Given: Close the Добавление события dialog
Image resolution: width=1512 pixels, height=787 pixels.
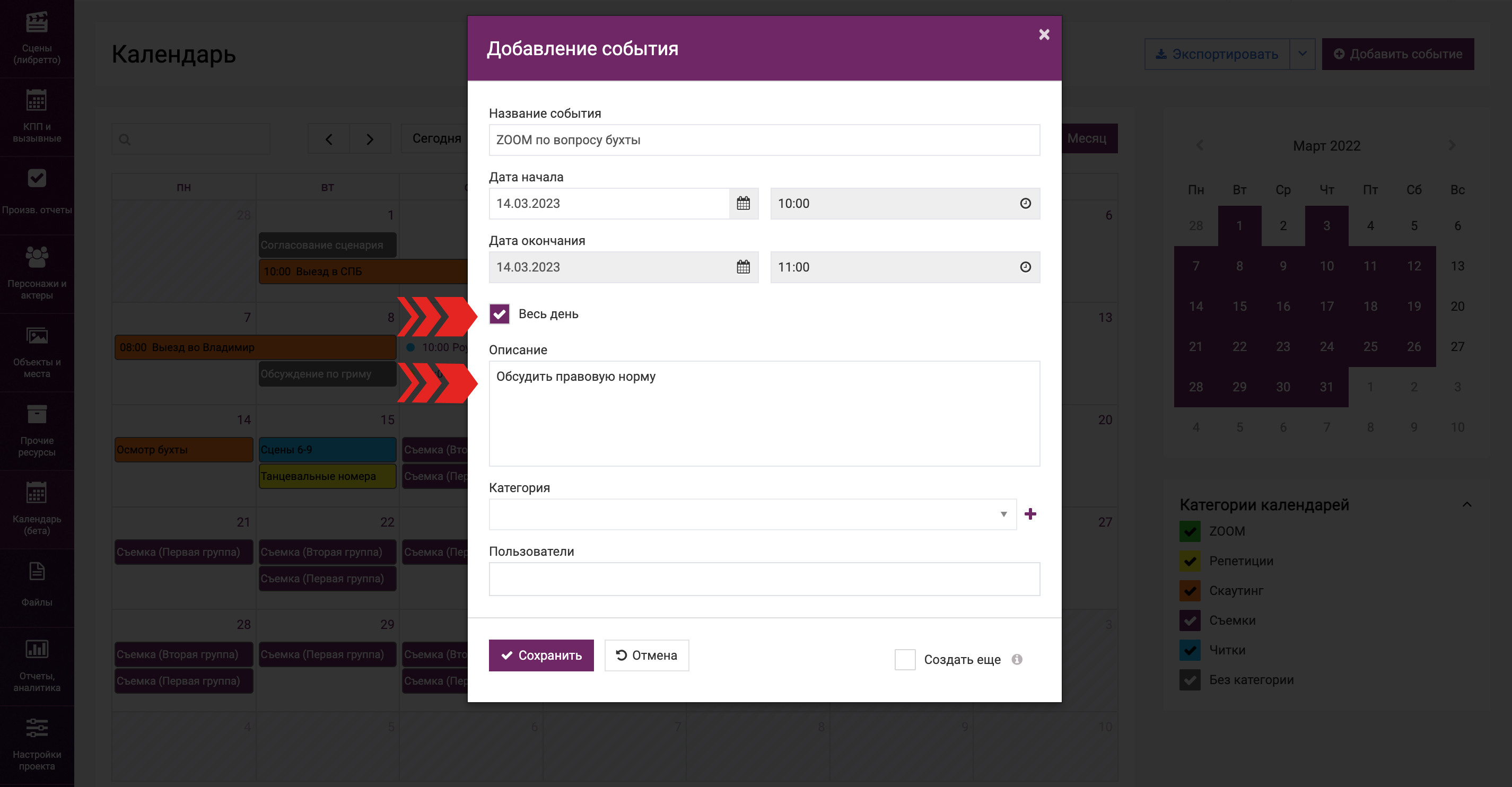Looking at the screenshot, I should pos(1044,34).
